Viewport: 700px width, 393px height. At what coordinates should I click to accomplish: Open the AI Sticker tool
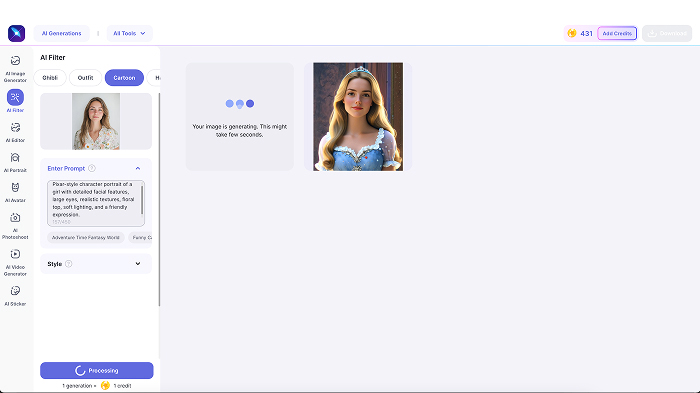(15, 296)
